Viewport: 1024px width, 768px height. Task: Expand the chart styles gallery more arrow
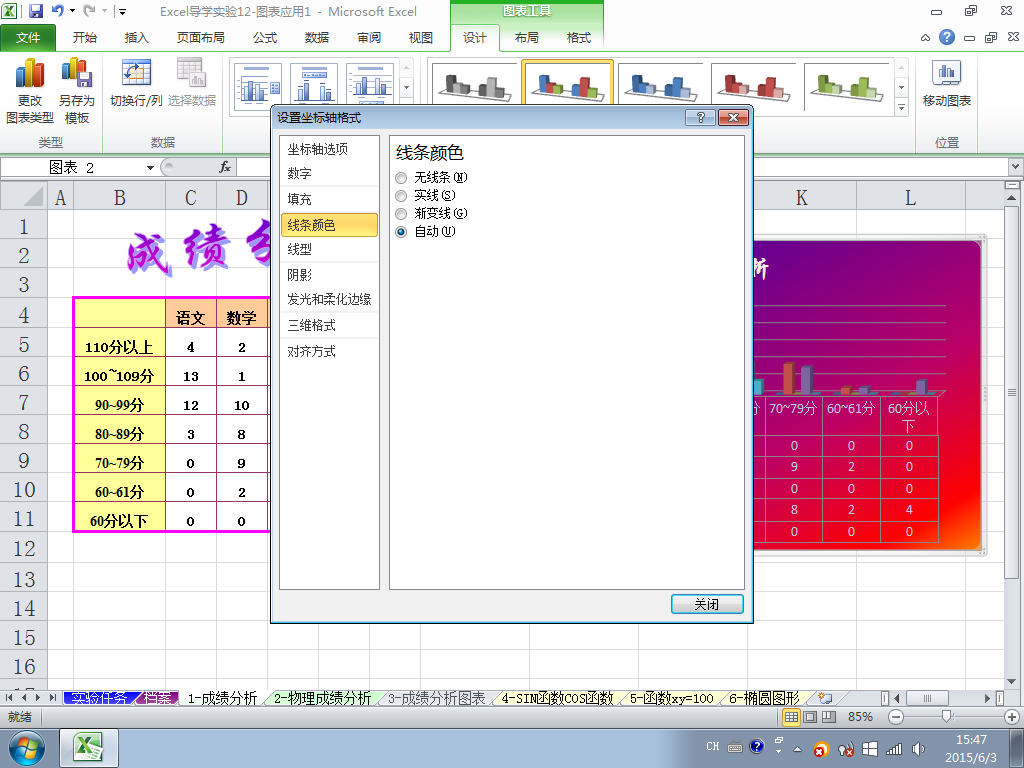click(901, 107)
